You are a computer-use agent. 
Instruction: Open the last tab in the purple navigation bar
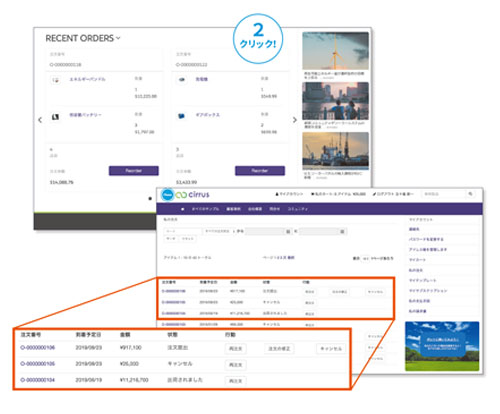298,209
